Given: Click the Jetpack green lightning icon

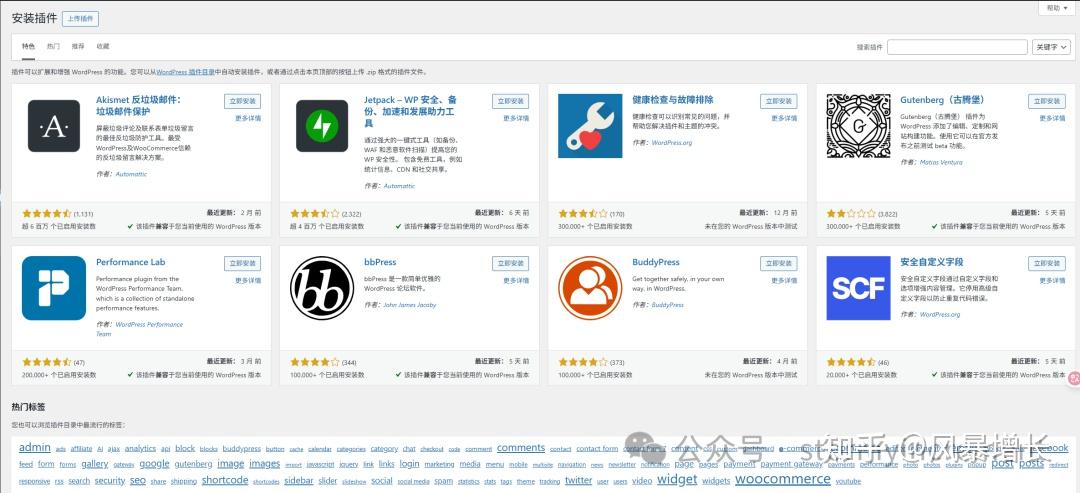Looking at the screenshot, I should [322, 126].
